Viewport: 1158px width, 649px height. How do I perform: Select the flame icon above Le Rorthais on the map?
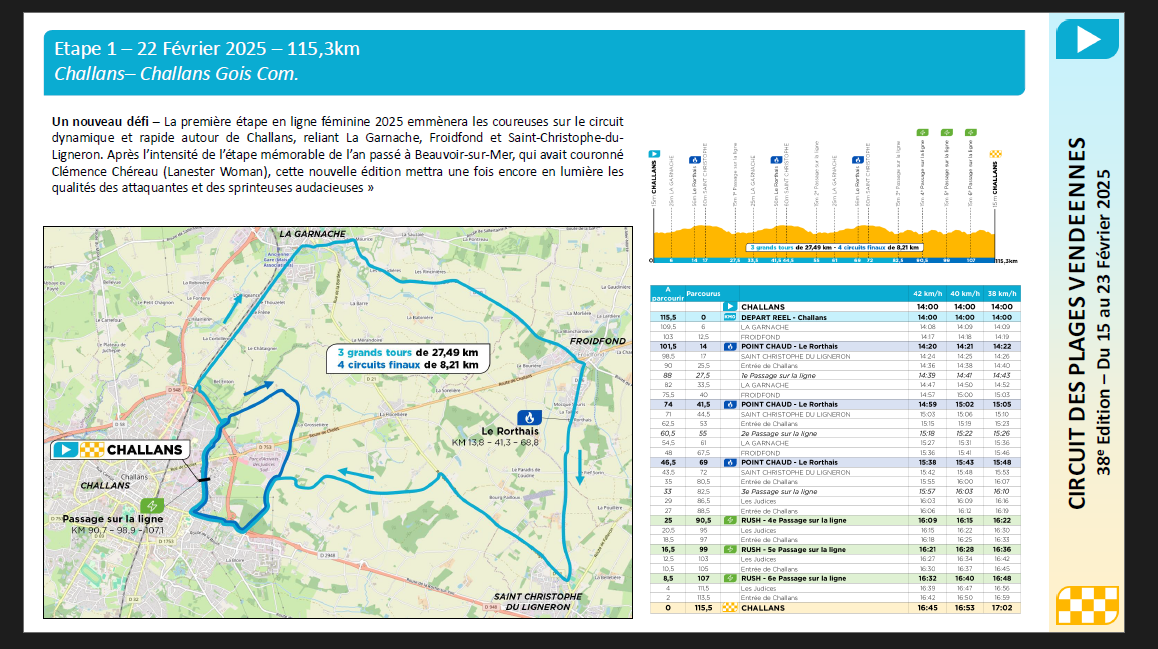[x=530, y=417]
